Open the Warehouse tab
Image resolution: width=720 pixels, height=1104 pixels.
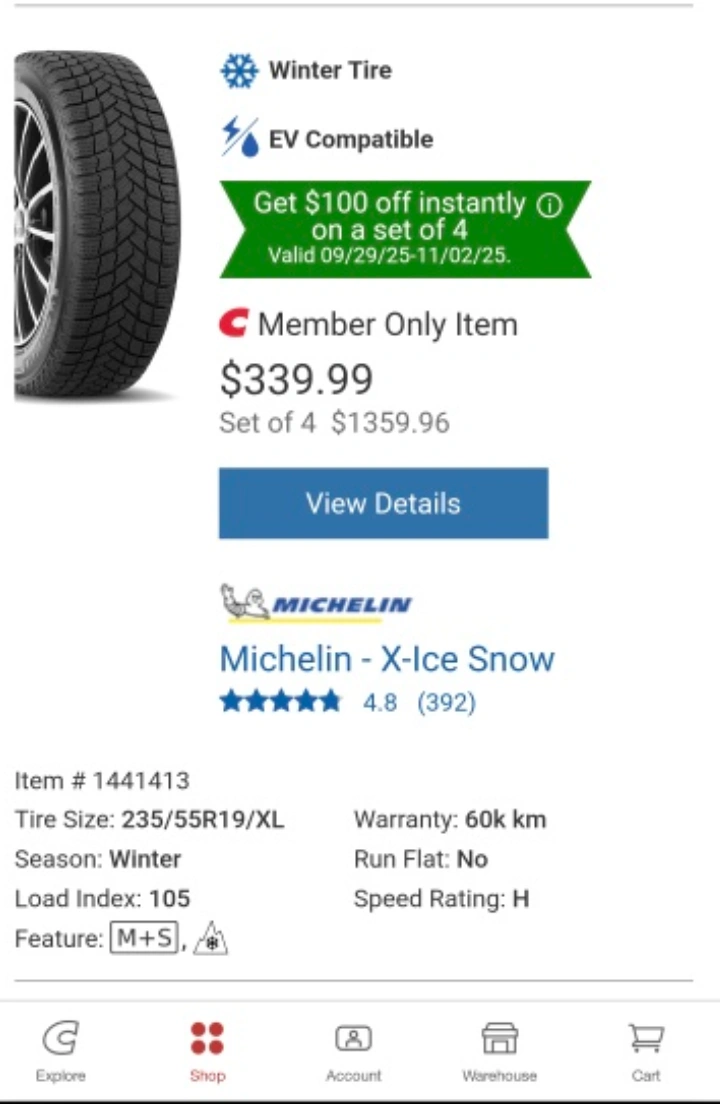click(x=499, y=1052)
